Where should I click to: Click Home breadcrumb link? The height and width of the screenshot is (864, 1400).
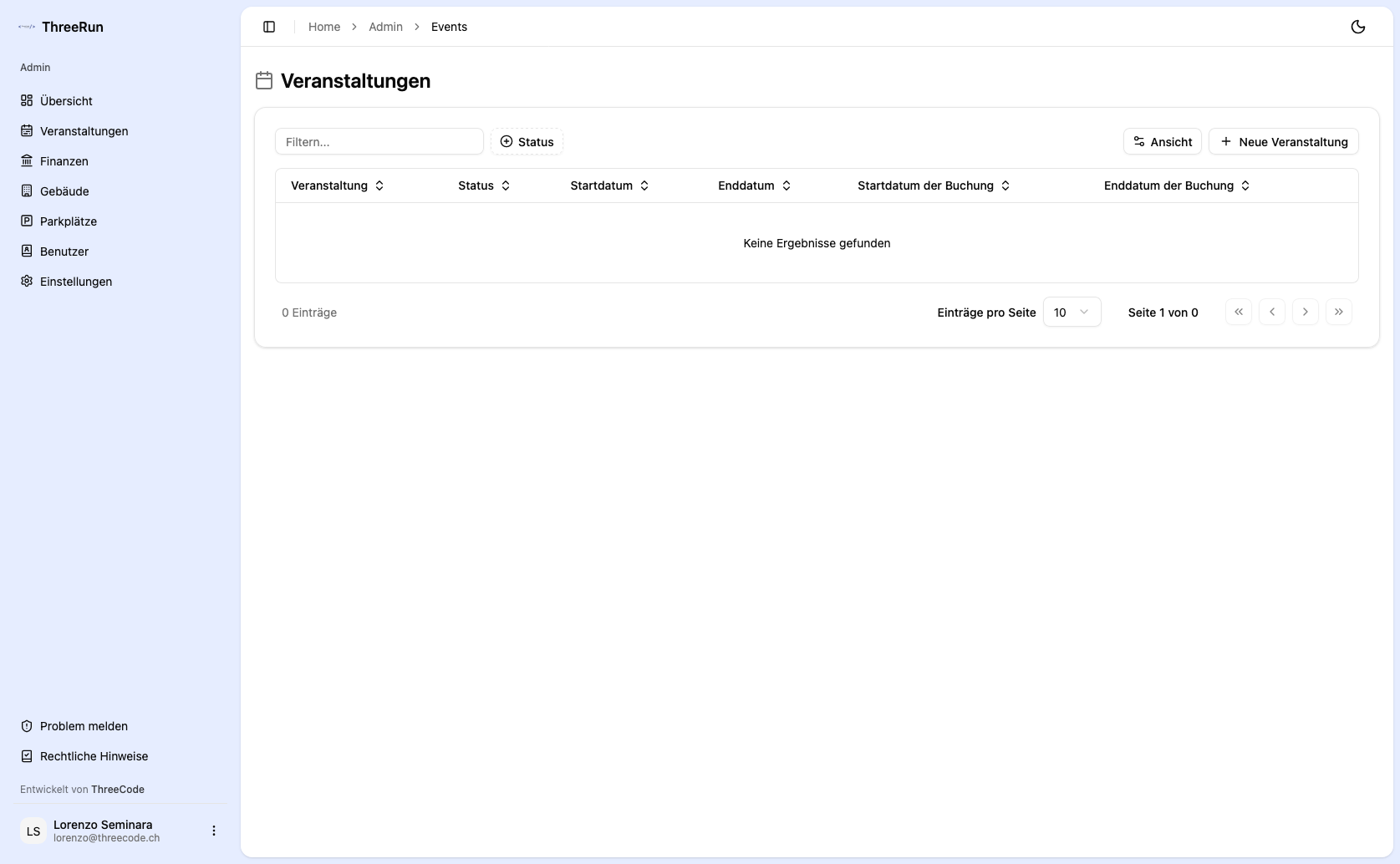[324, 27]
